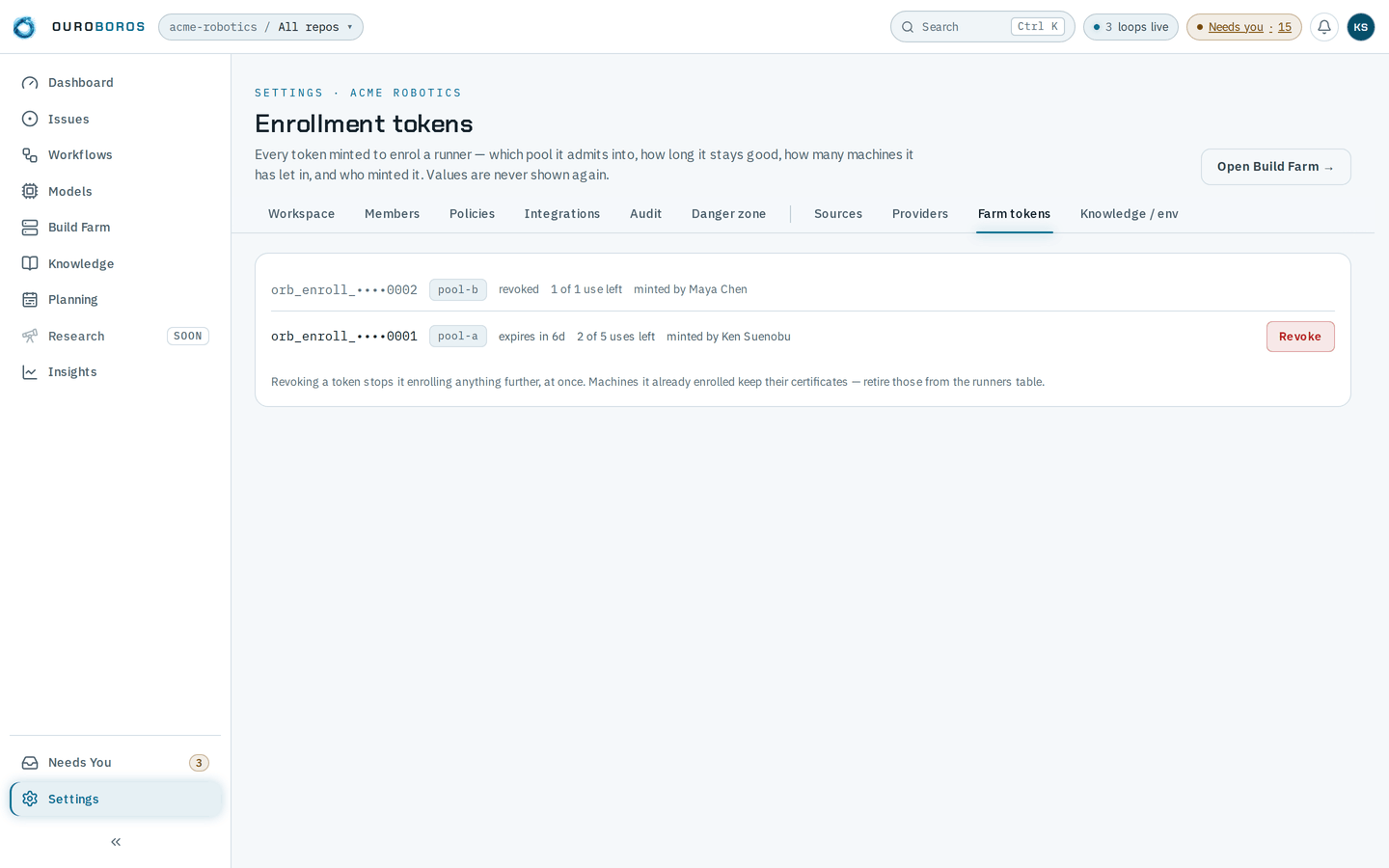
Task: Click the Build Farm server icon
Action: point(30,228)
